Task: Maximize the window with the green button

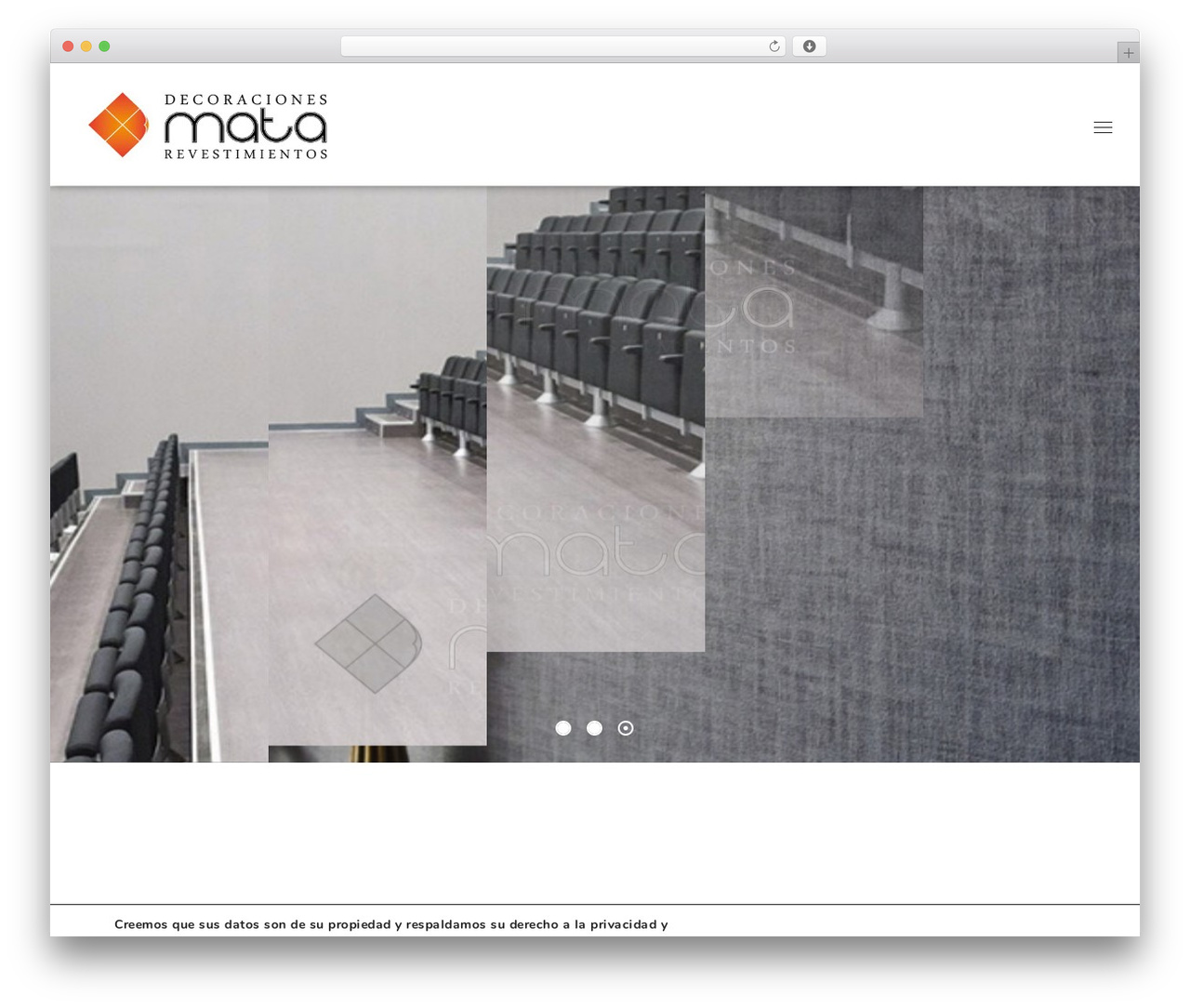Action: 104,46
